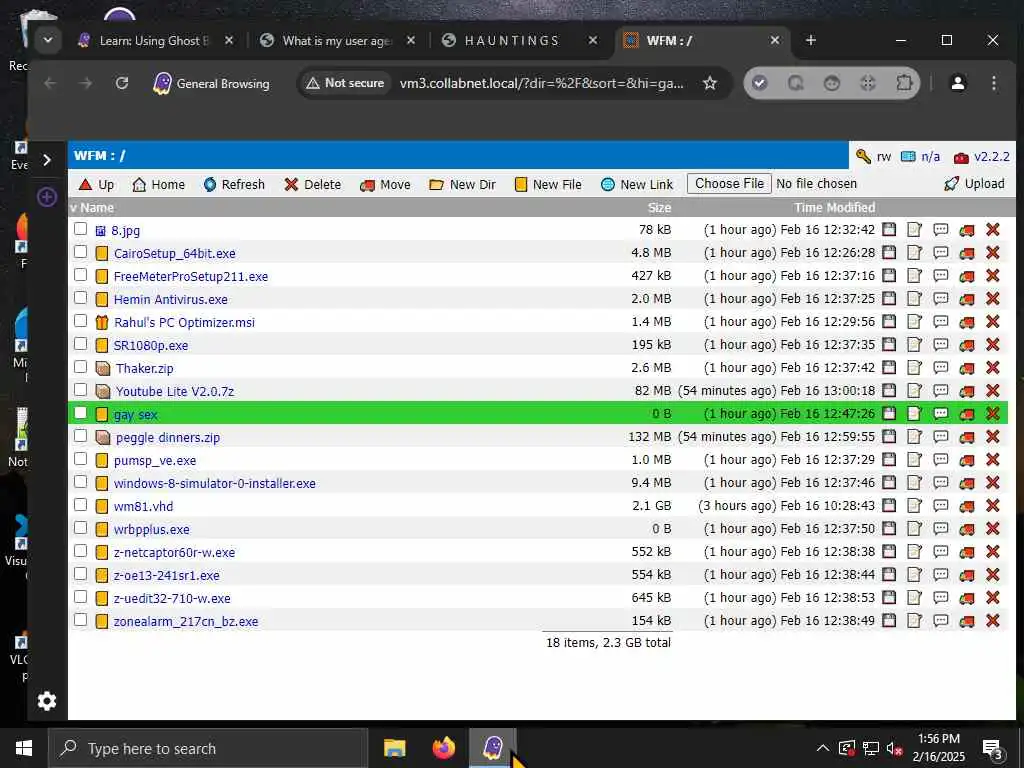This screenshot has width=1024, height=768.
Task: Click edit notepad icon for z-uedit32-710-w.exe
Action: [914, 598]
